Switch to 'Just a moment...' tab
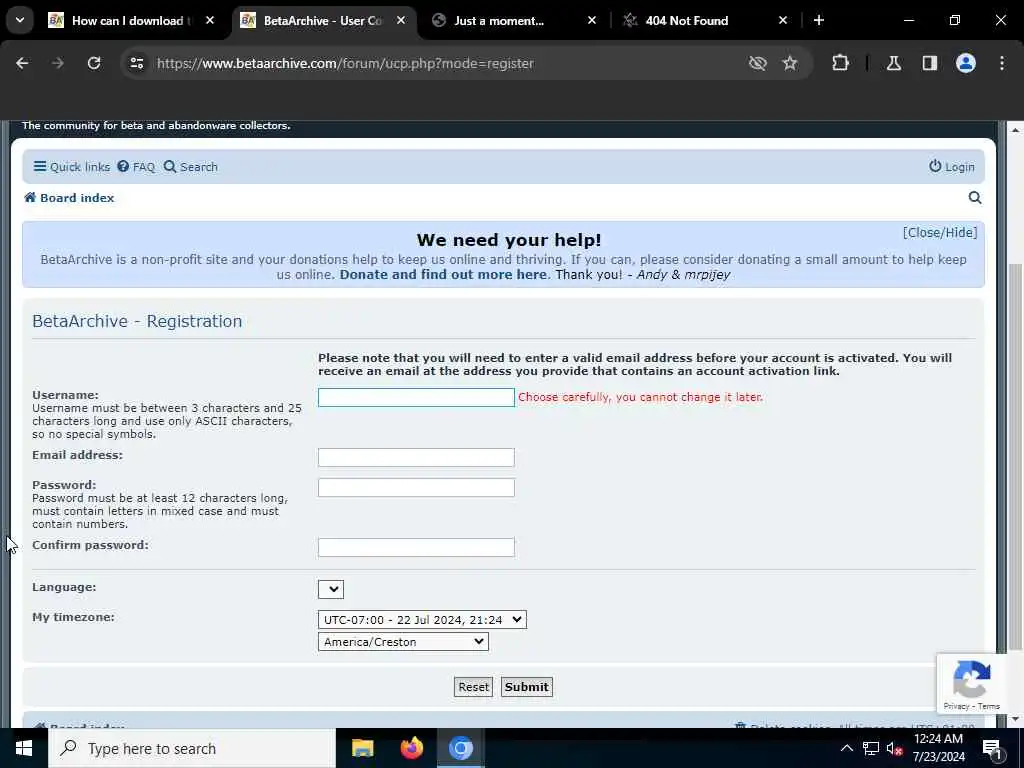The image size is (1024, 768). pyautogui.click(x=499, y=21)
